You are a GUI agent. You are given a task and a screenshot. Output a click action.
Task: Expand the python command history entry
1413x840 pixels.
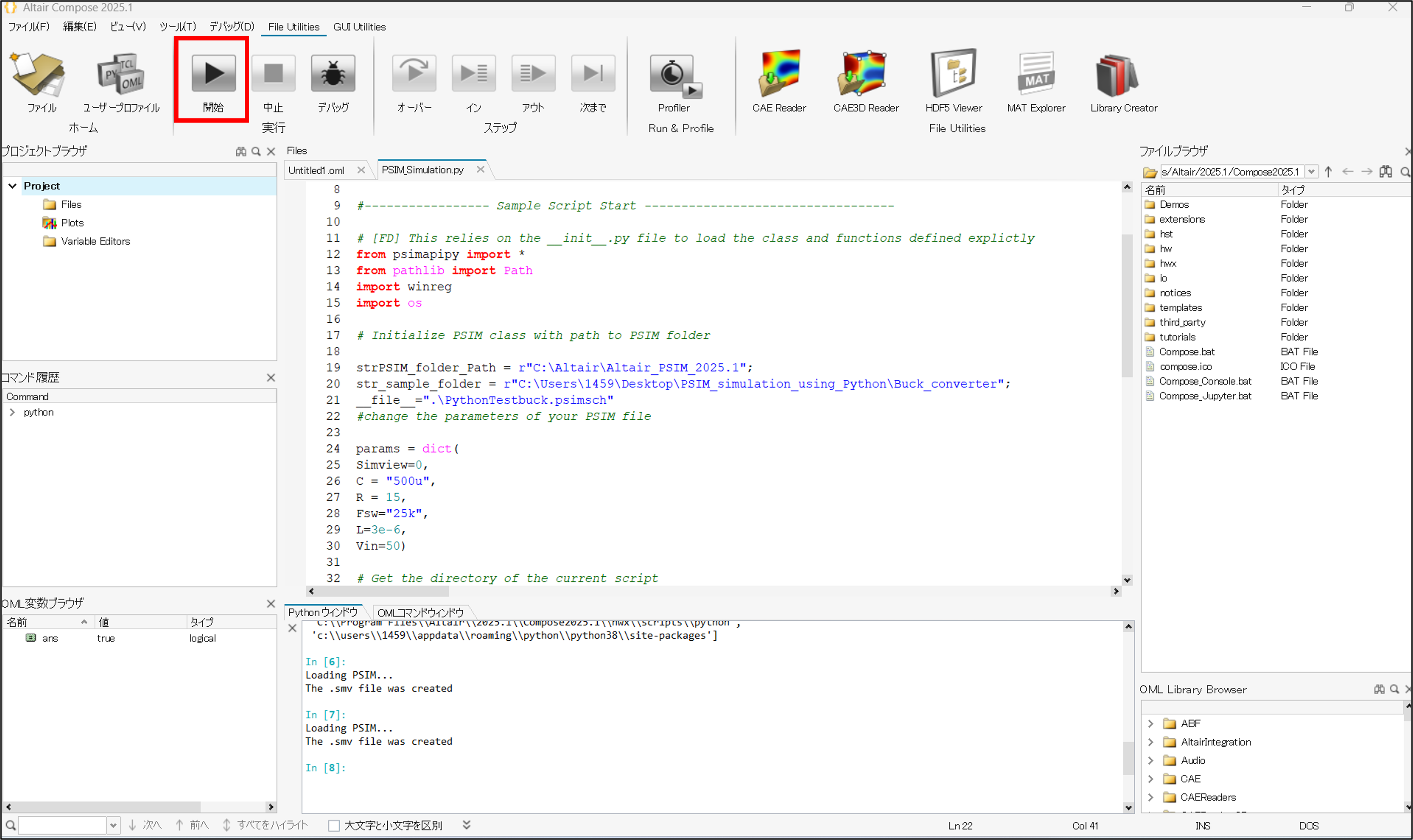(x=12, y=413)
